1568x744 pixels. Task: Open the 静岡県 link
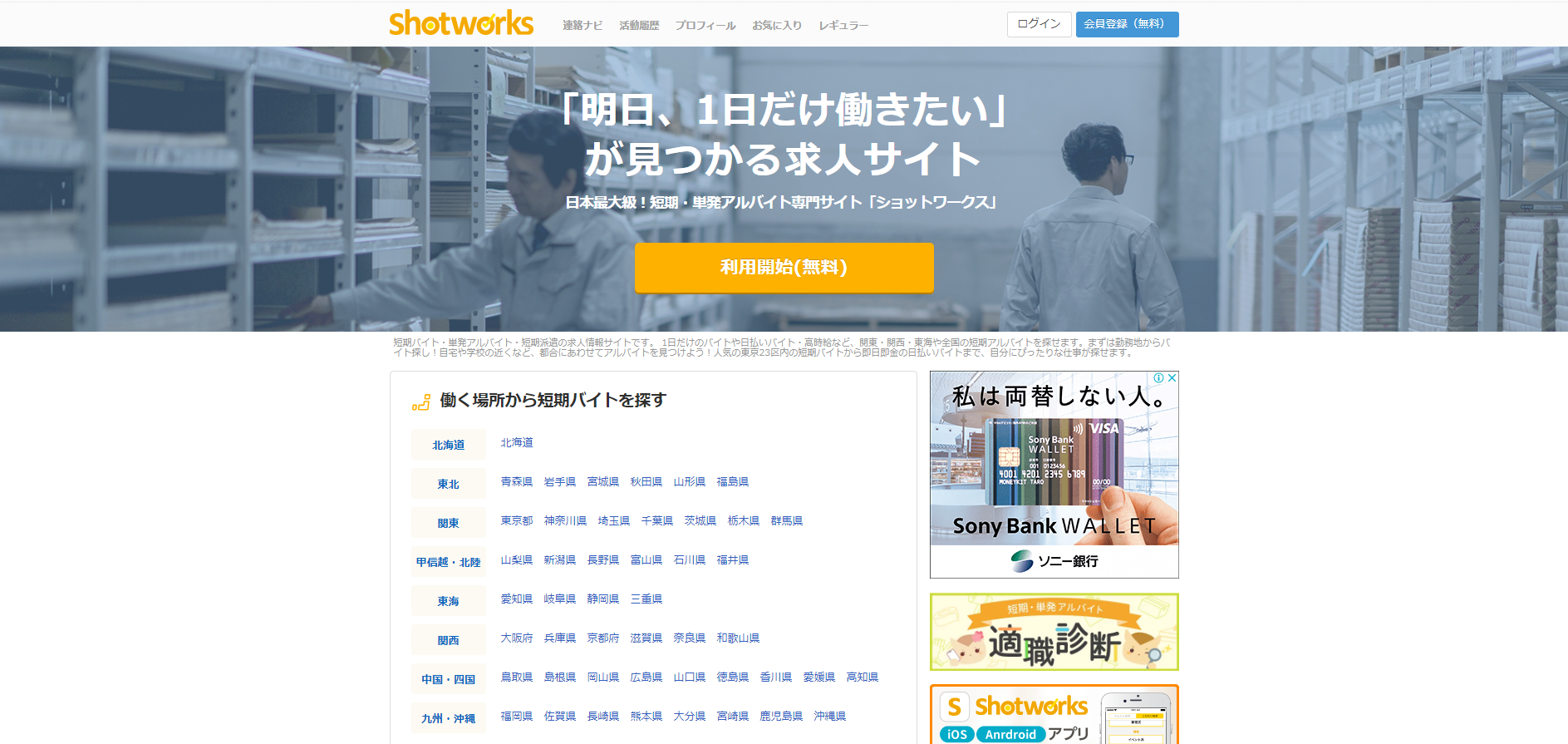pos(603,599)
